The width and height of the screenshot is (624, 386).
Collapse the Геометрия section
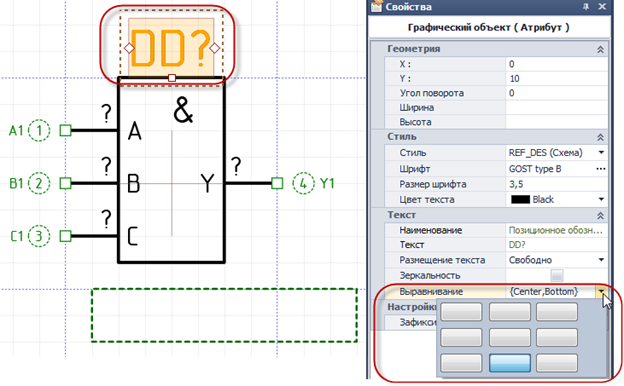point(600,49)
